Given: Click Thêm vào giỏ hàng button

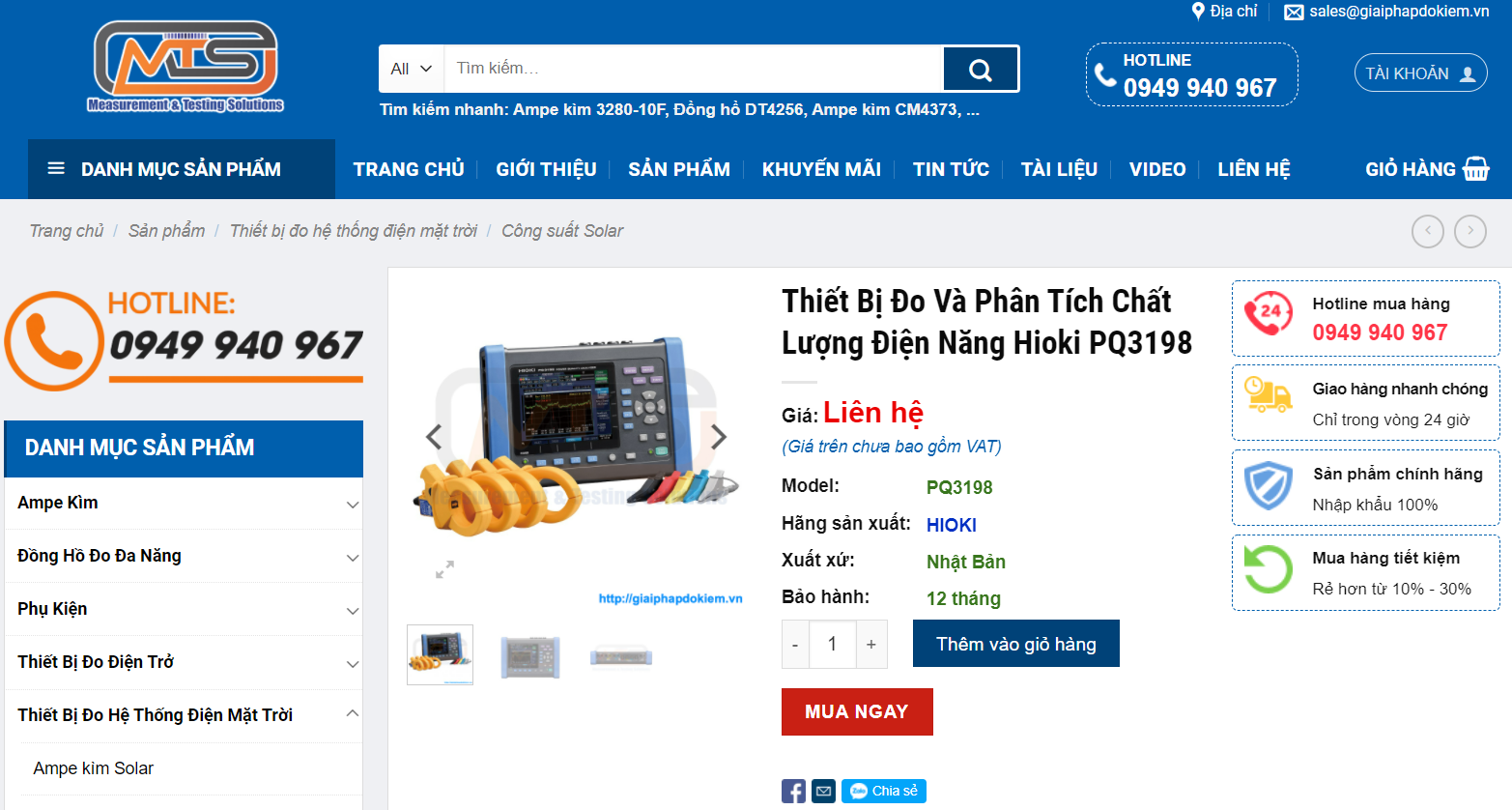Looking at the screenshot, I should (x=1016, y=644).
